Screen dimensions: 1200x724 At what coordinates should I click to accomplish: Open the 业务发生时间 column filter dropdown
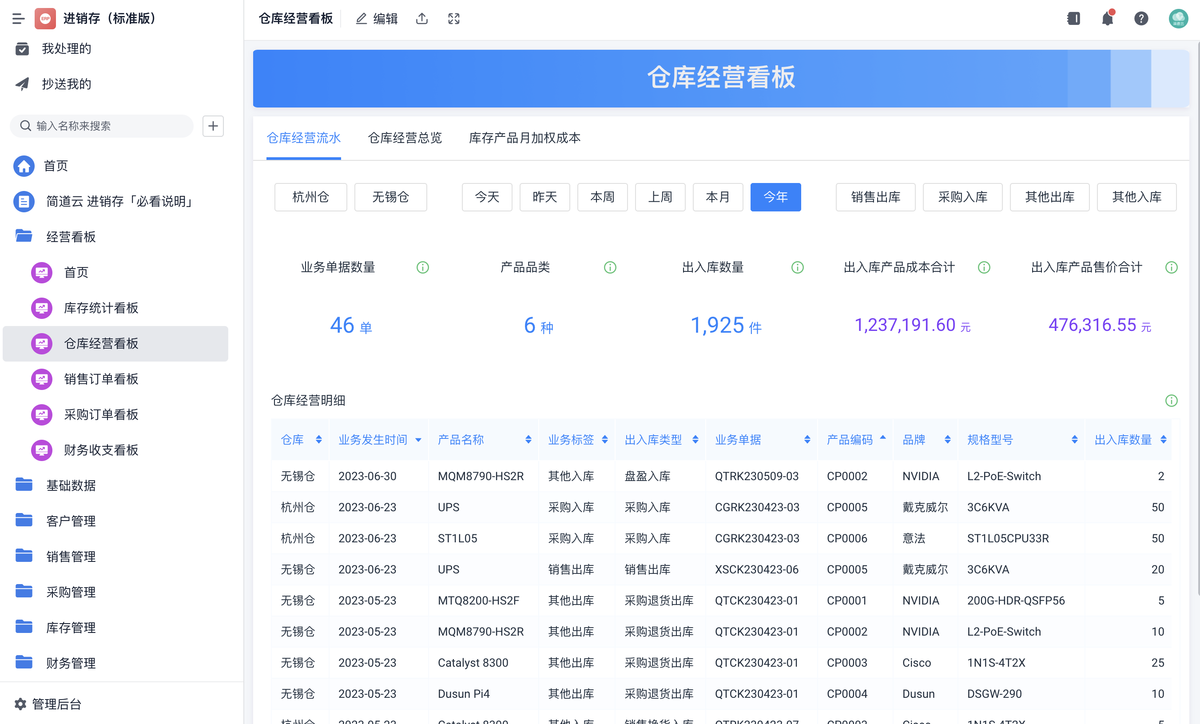click(x=418, y=440)
